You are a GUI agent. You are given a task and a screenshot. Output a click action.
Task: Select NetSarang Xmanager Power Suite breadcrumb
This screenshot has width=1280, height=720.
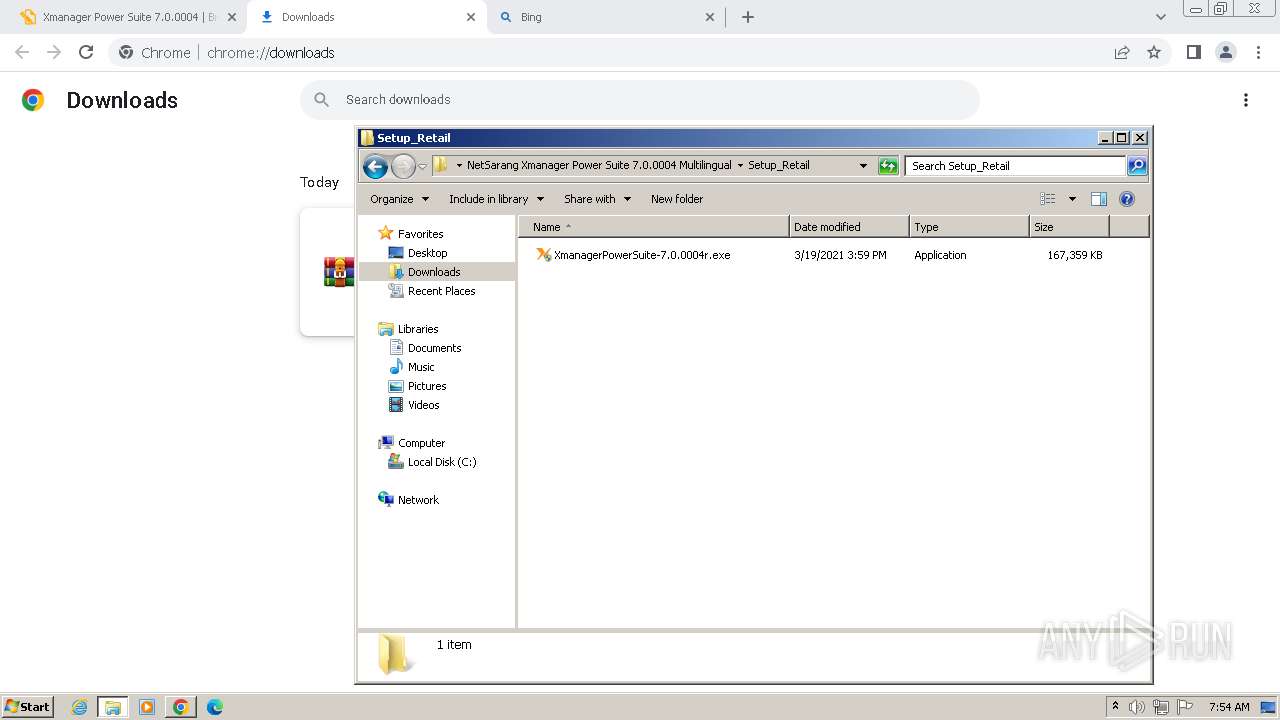[599, 165]
